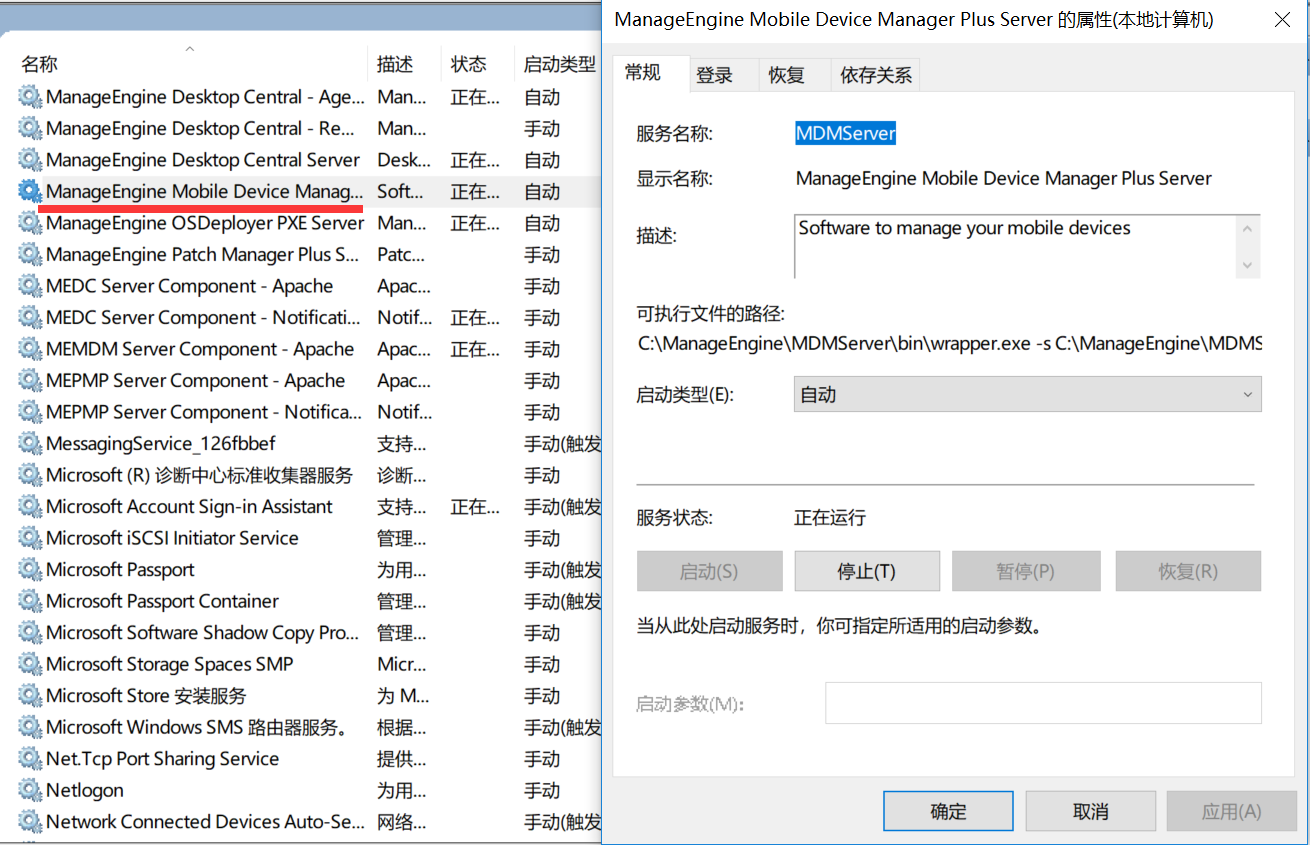Open the 恢复 tab

786,75
